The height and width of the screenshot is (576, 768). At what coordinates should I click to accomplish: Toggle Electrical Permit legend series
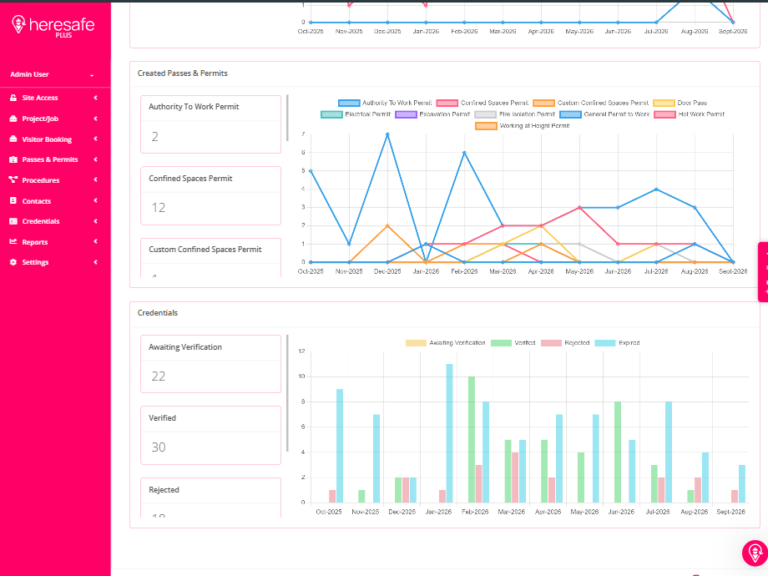click(356, 114)
